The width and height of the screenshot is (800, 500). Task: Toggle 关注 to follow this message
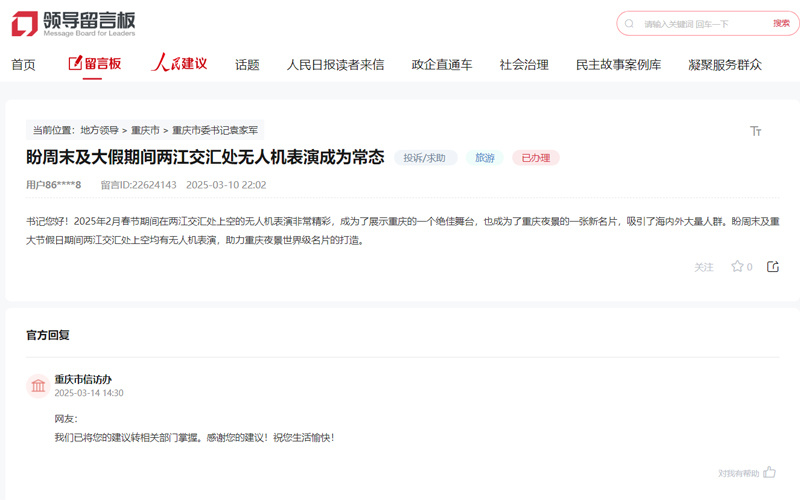(704, 268)
